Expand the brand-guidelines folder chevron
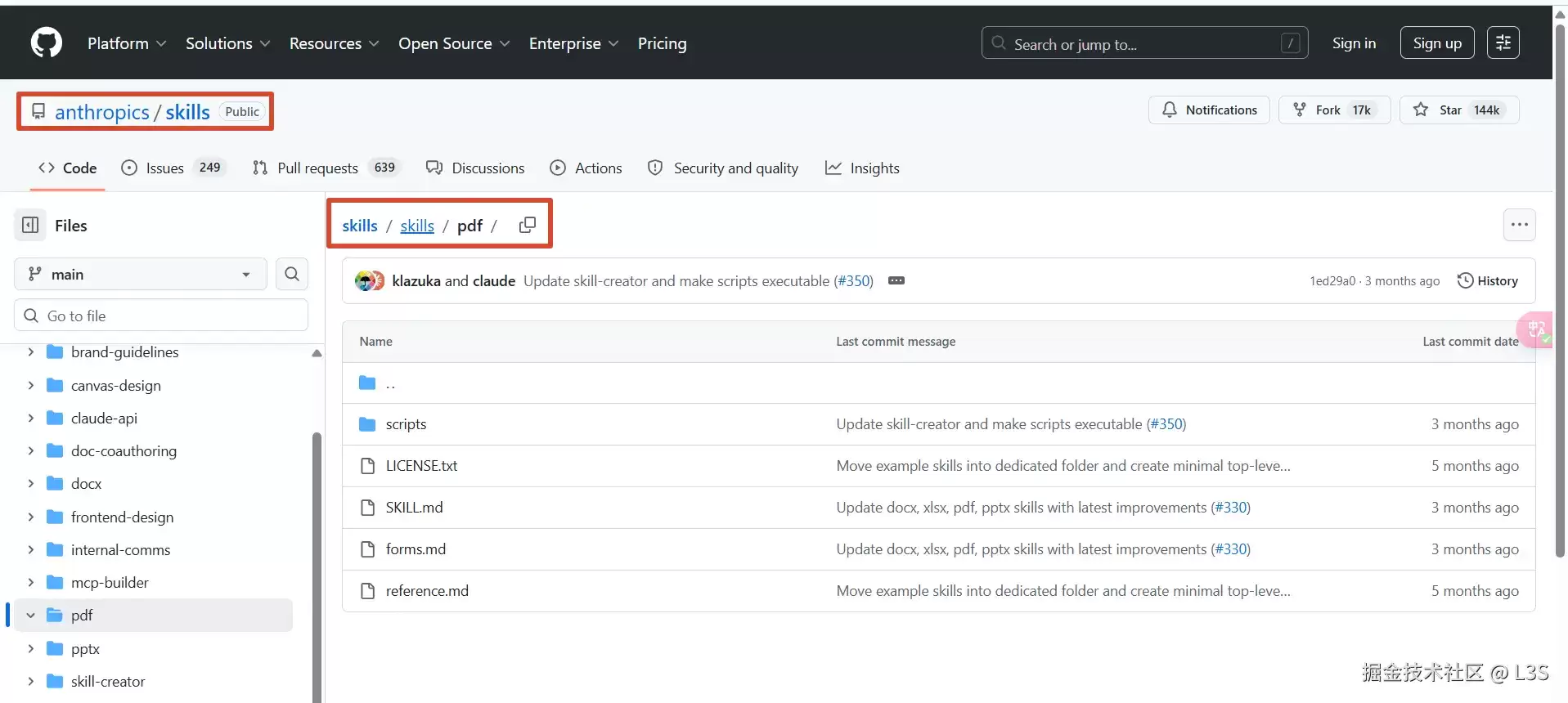This screenshot has width=1568, height=703. pyautogui.click(x=30, y=352)
